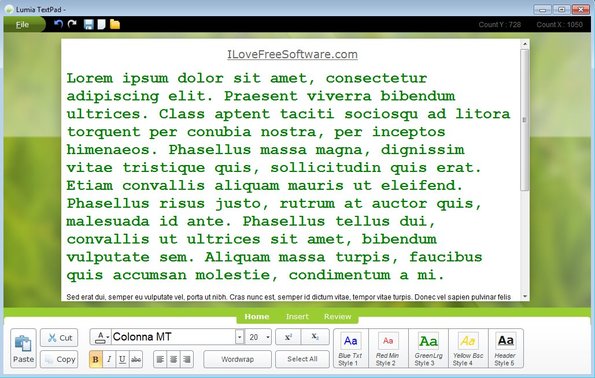595x378 pixels.
Task: Click the undo arrow icon
Action: 58,24
